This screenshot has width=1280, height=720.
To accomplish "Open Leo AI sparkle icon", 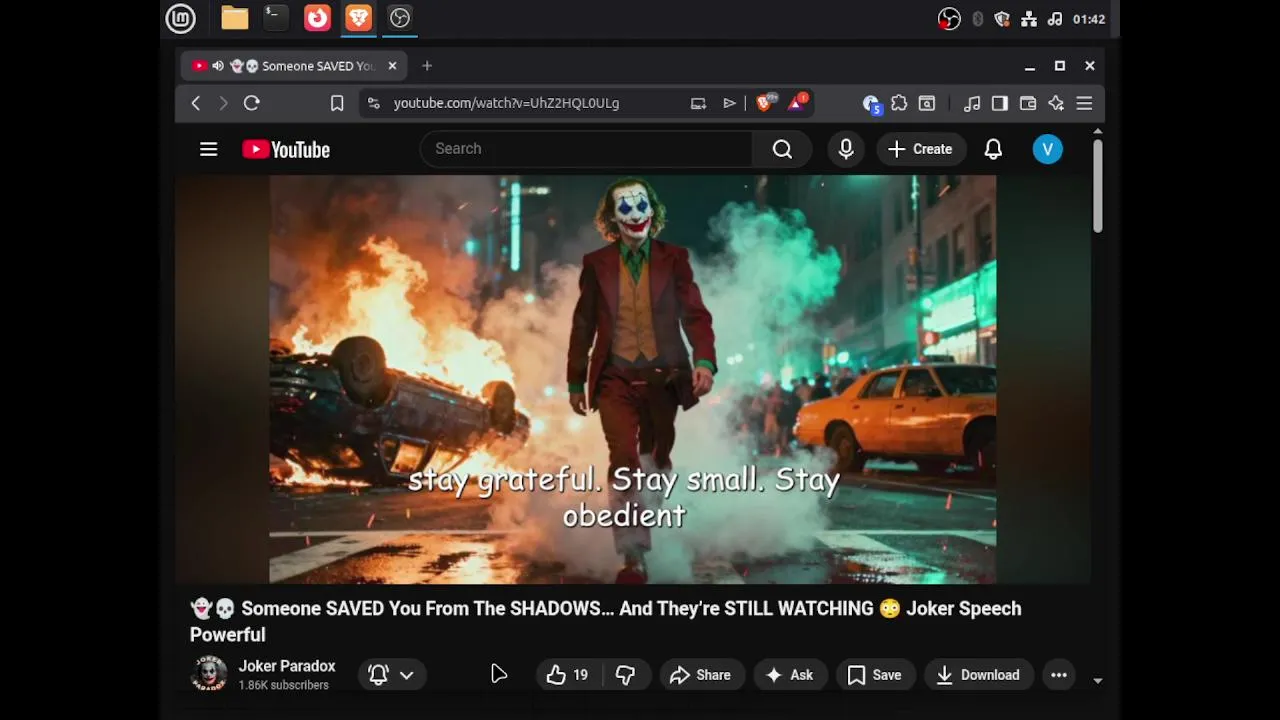I will pos(1056,103).
